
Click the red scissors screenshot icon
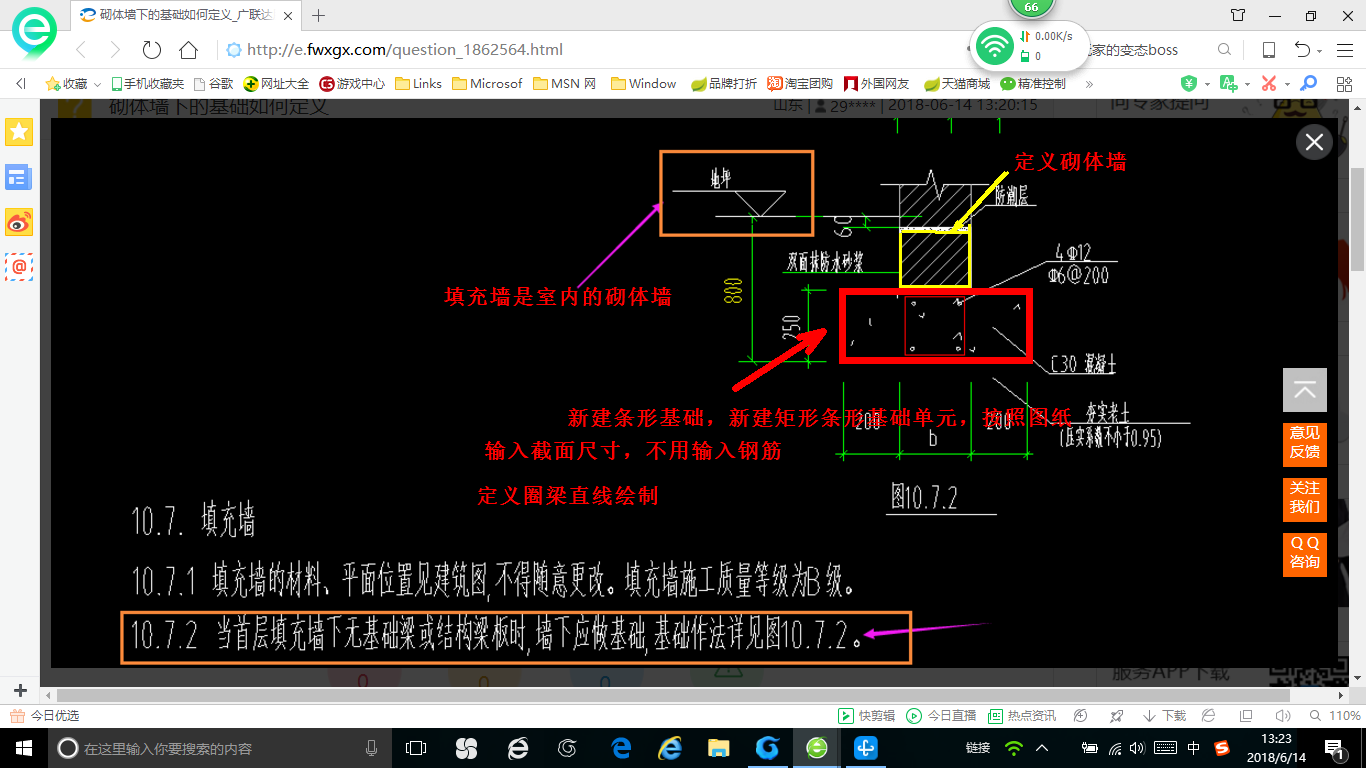[x=1269, y=84]
